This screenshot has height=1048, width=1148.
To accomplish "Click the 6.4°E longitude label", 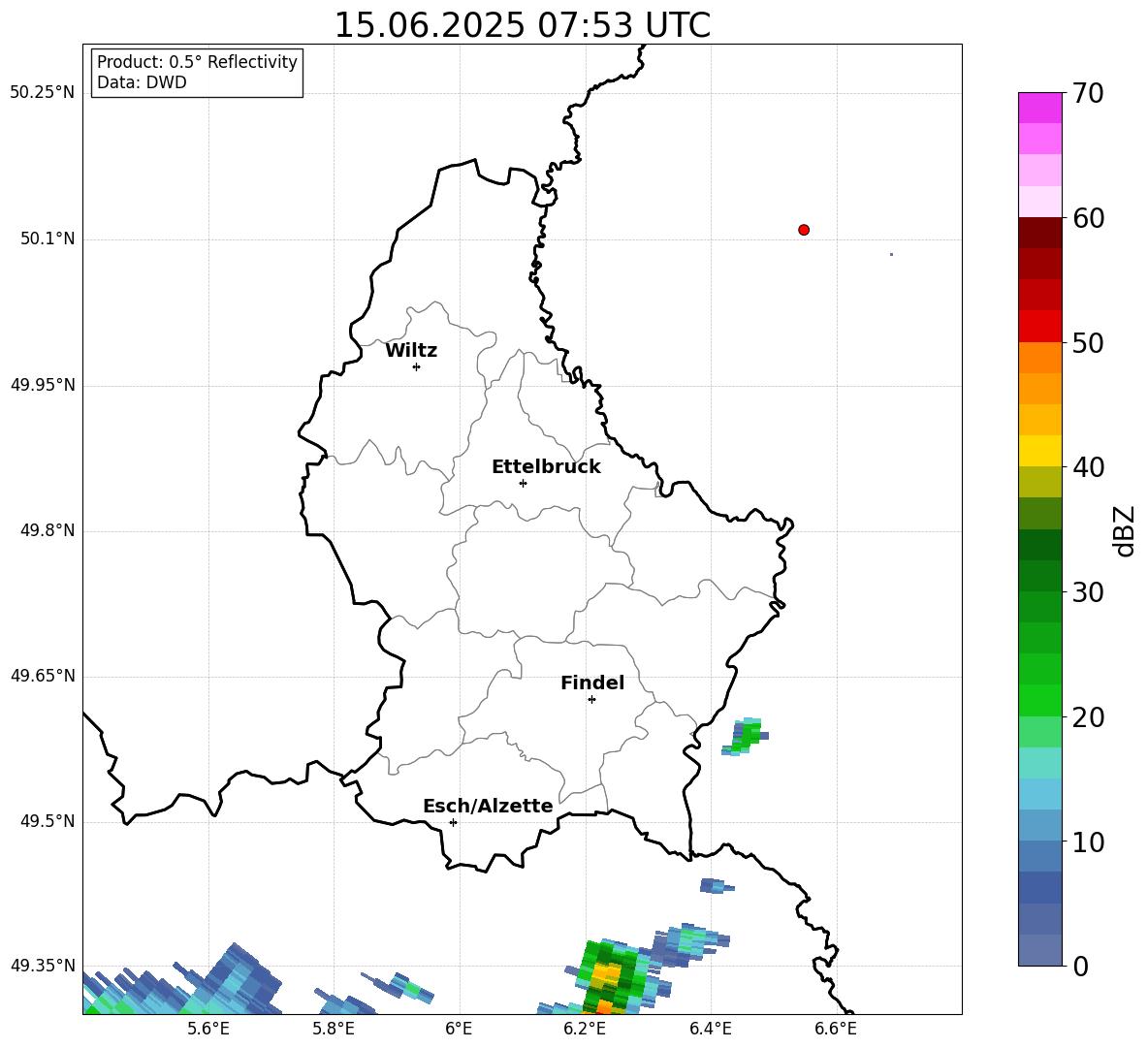I will 710,1029.
